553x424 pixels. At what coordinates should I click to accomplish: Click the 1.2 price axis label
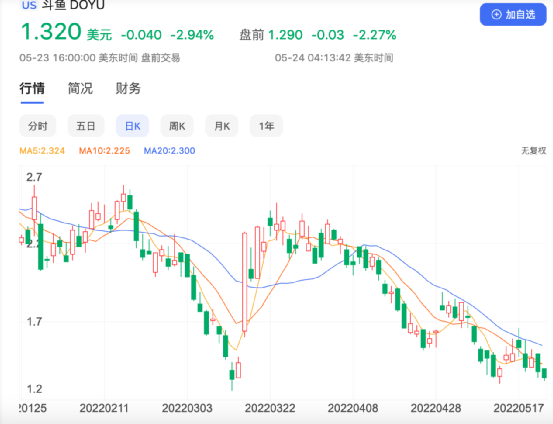coord(34,389)
